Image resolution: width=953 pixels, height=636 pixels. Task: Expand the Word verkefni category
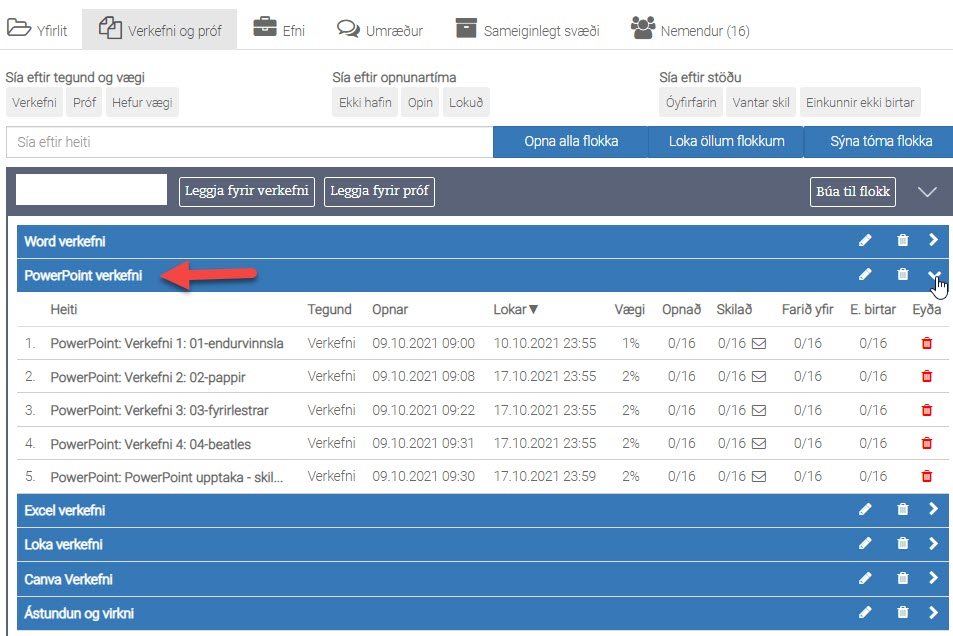point(933,240)
